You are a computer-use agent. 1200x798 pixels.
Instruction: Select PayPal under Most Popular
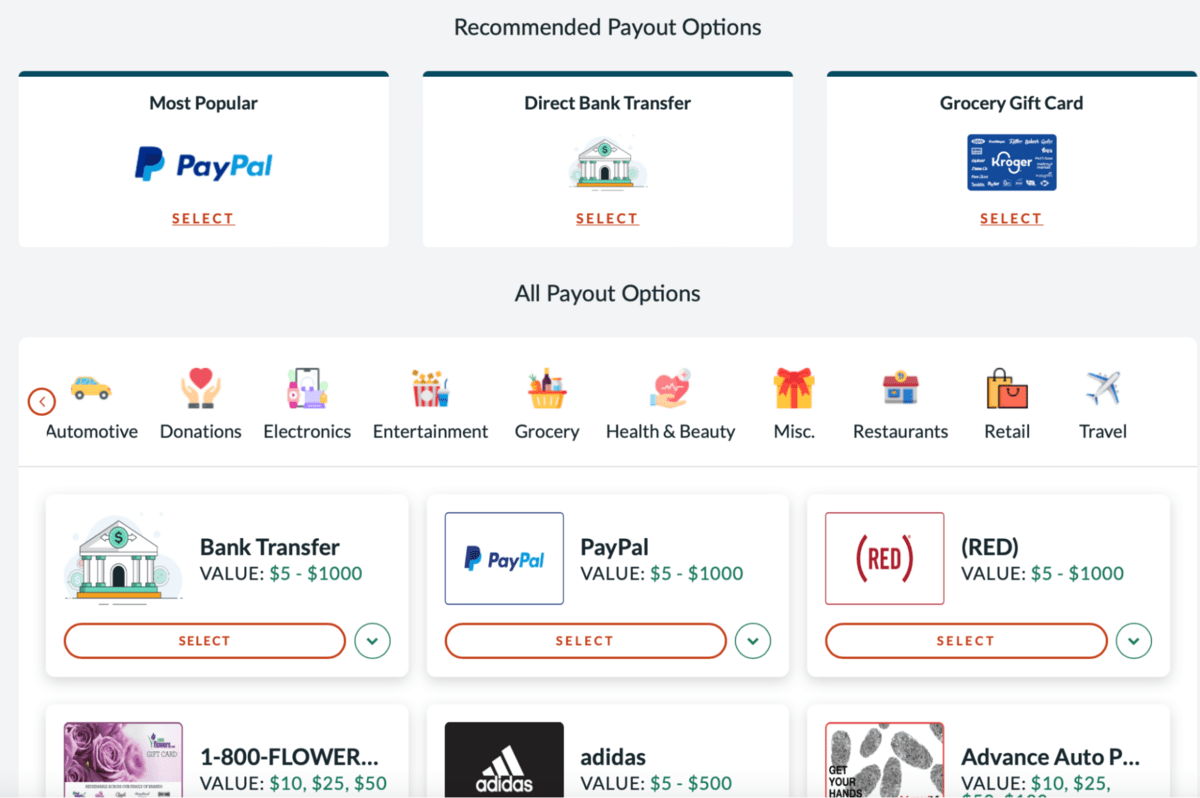pos(203,219)
